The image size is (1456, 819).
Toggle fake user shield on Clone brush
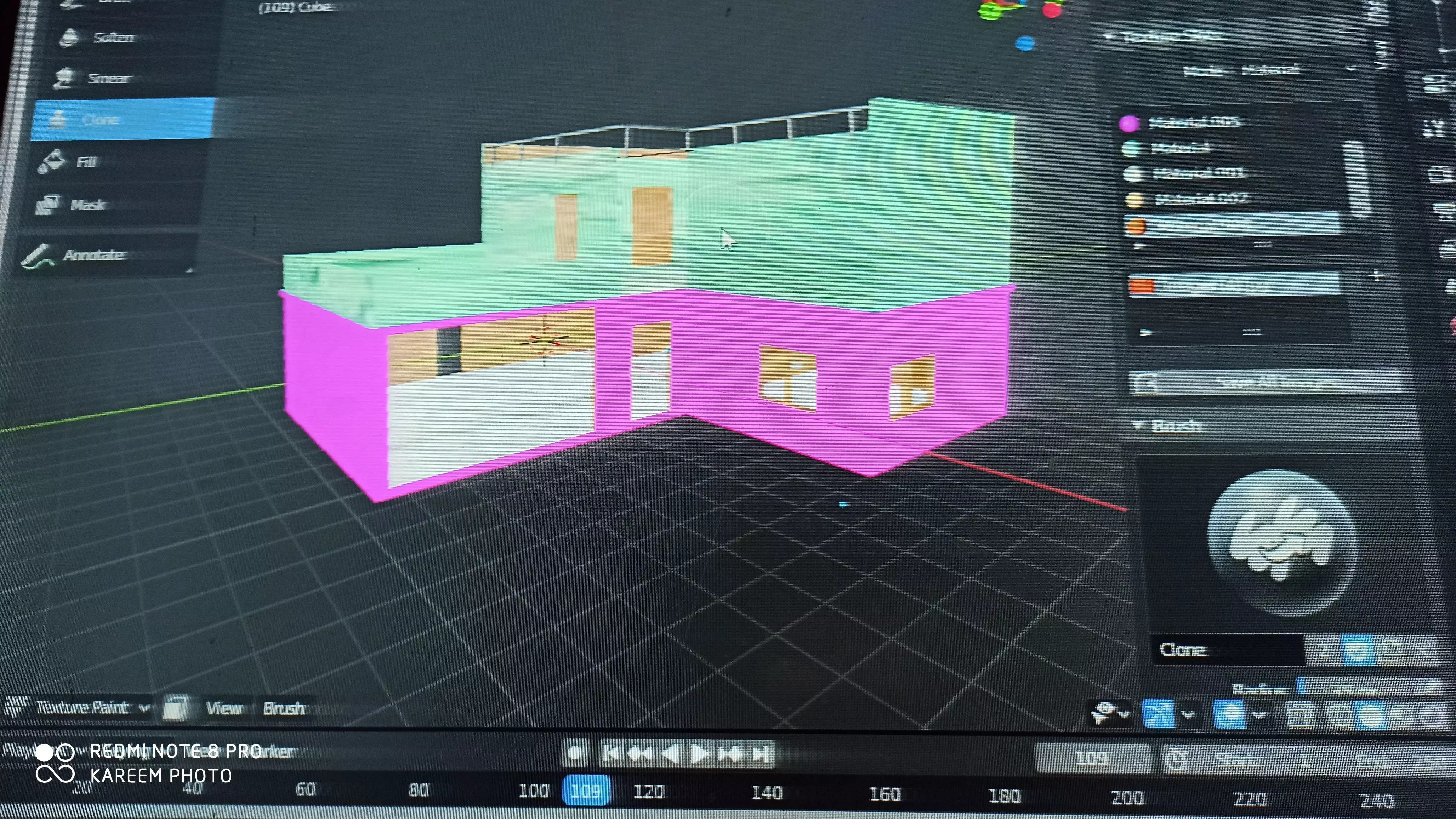pos(1358,650)
